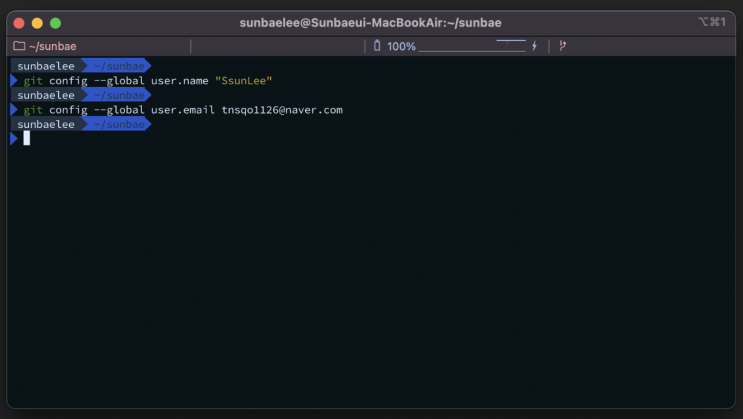Click the git branch icon in status bar

point(562,46)
